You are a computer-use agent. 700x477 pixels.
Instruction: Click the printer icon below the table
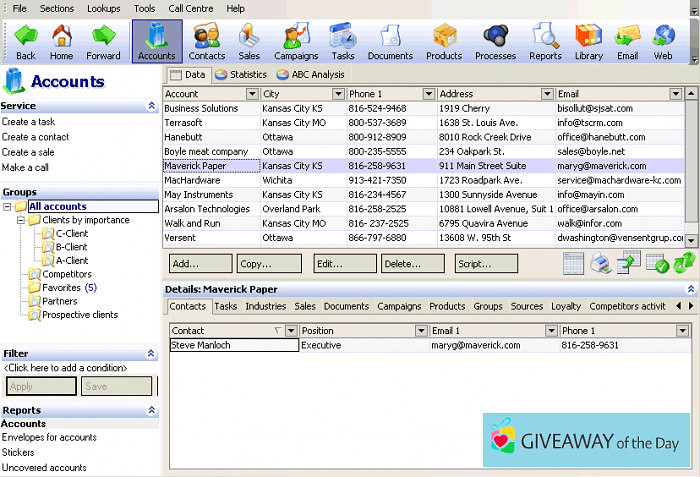coord(601,264)
